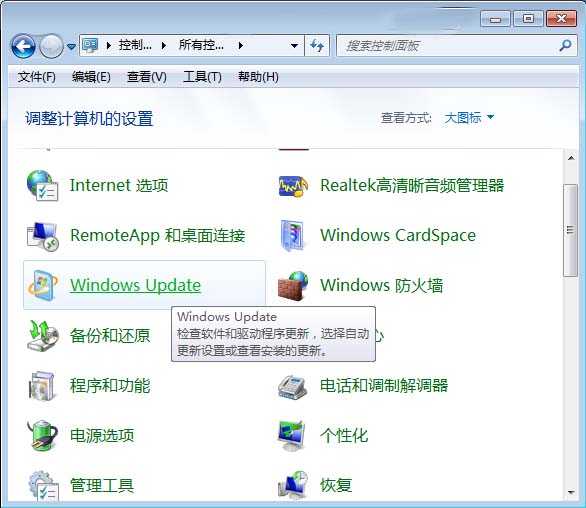The width and height of the screenshot is (586, 508).
Task: Open the Windows CardSpace icon
Action: 293,235
